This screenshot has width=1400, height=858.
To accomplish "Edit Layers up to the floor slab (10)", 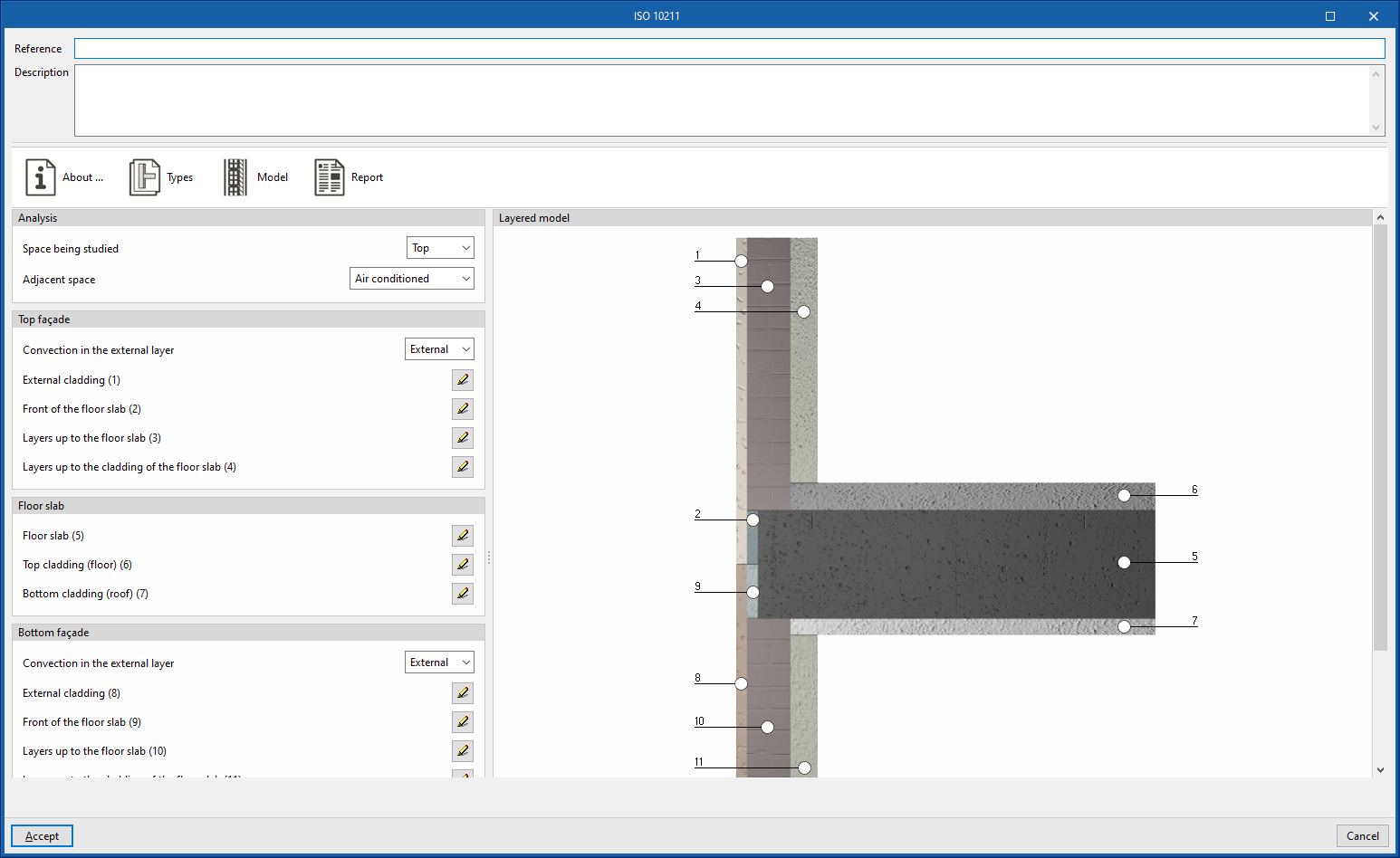I will (463, 751).
